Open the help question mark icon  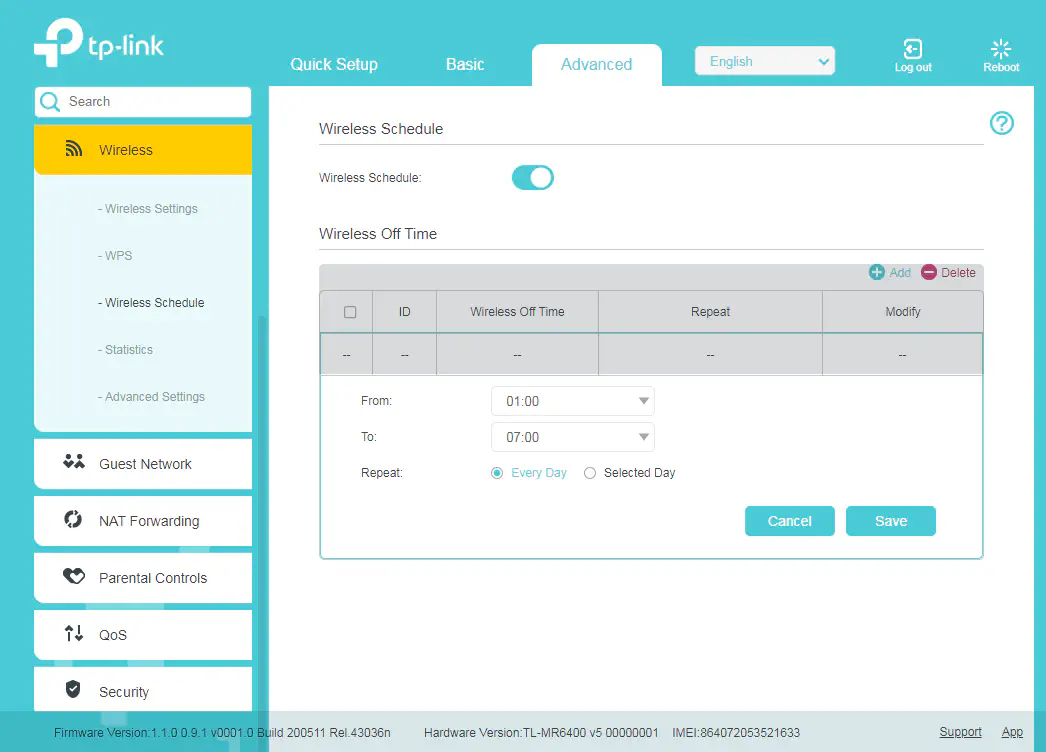(x=1001, y=123)
